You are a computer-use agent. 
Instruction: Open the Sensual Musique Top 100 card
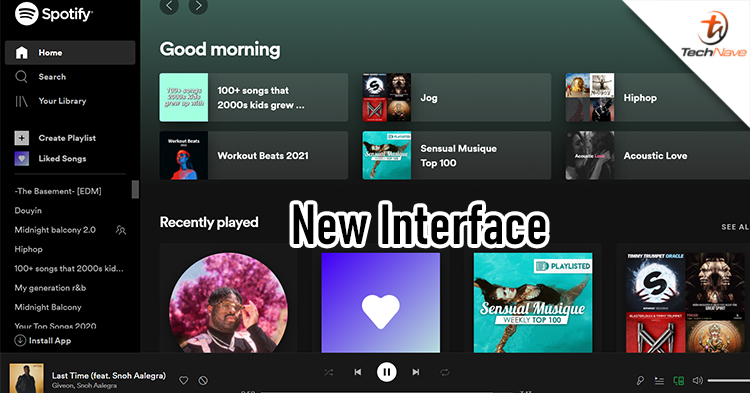tap(457, 155)
